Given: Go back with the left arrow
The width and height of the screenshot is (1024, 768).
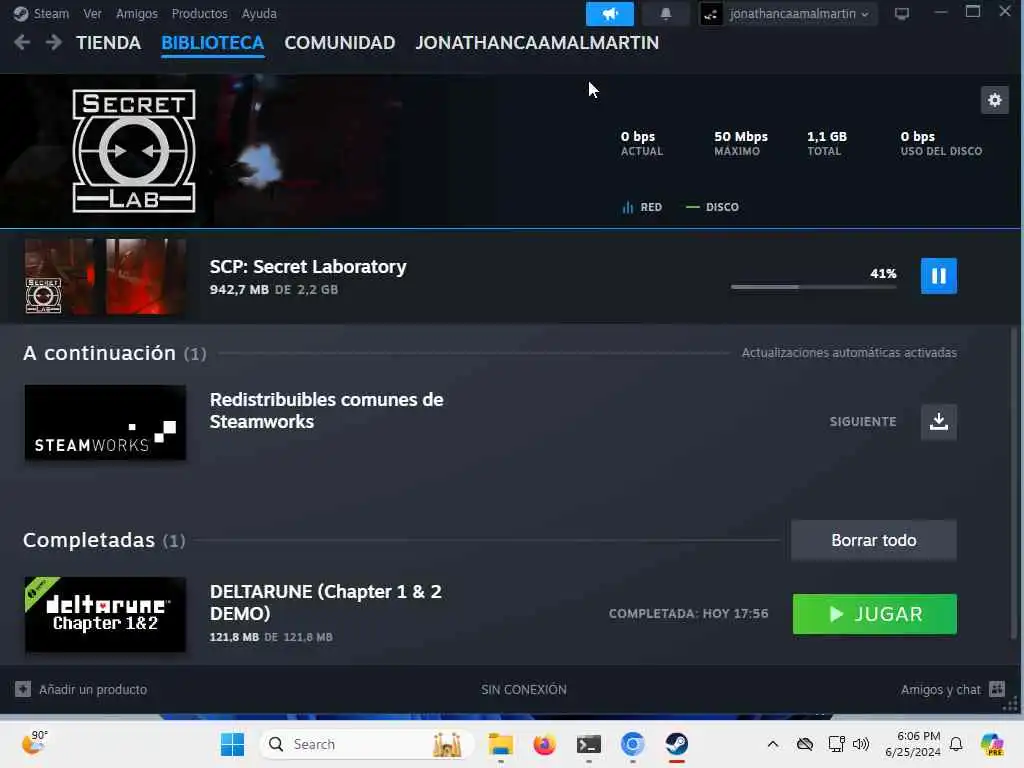Looking at the screenshot, I should (x=22, y=42).
